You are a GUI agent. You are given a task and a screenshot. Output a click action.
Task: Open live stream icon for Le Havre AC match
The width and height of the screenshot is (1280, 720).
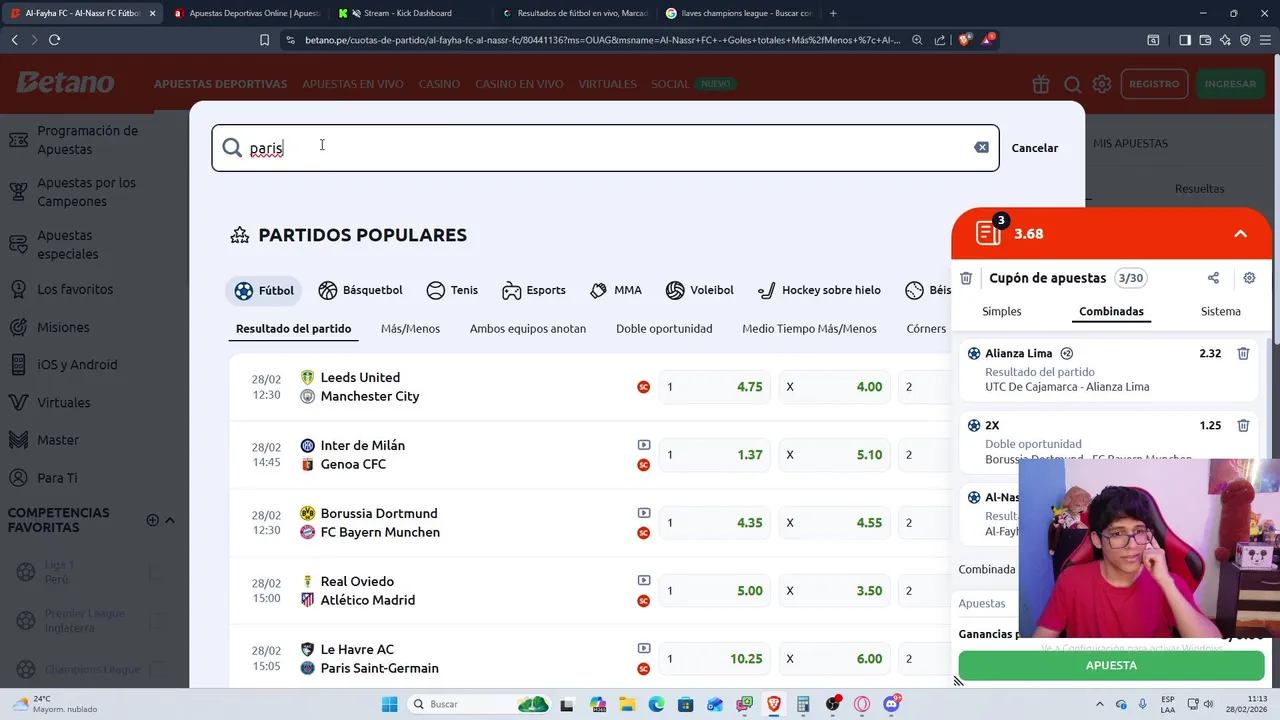[x=644, y=649]
